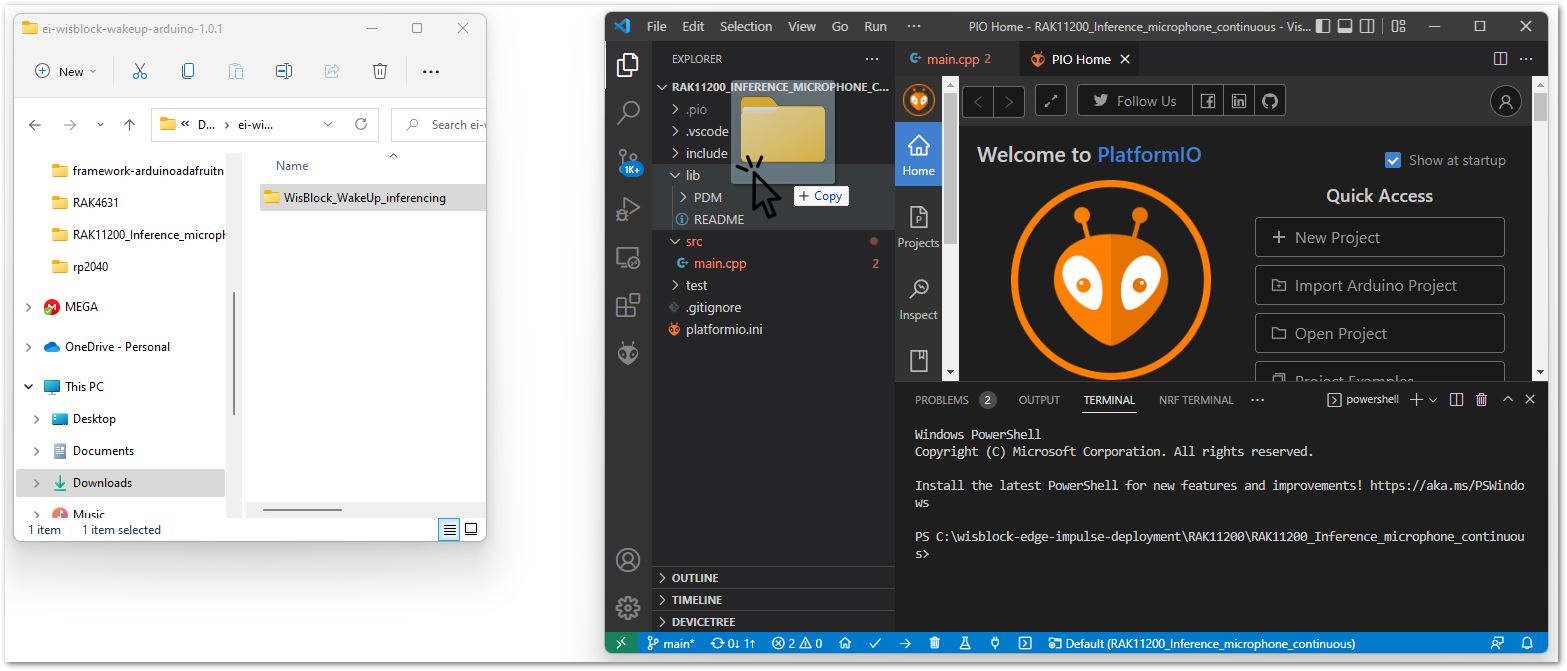Viewport: 1567px width, 671px height.
Task: Click the Import Arduino Project button
Action: [x=1379, y=285]
